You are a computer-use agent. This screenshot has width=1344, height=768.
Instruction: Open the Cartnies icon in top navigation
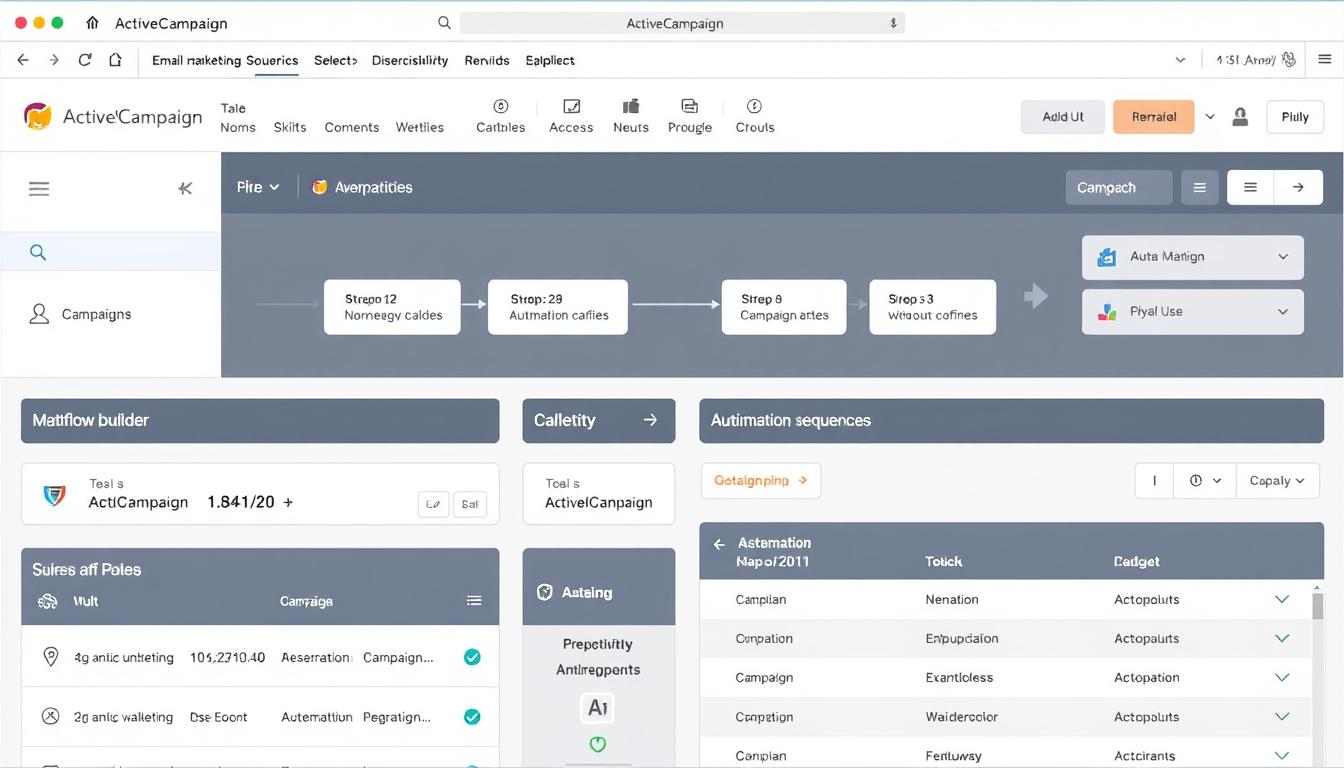pyautogui.click(x=499, y=104)
